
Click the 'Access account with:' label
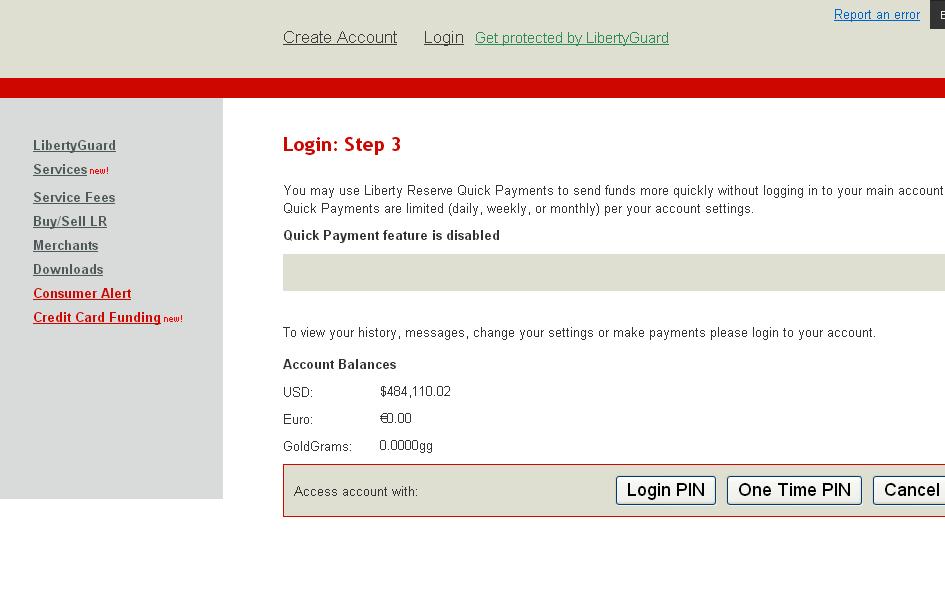(356, 491)
